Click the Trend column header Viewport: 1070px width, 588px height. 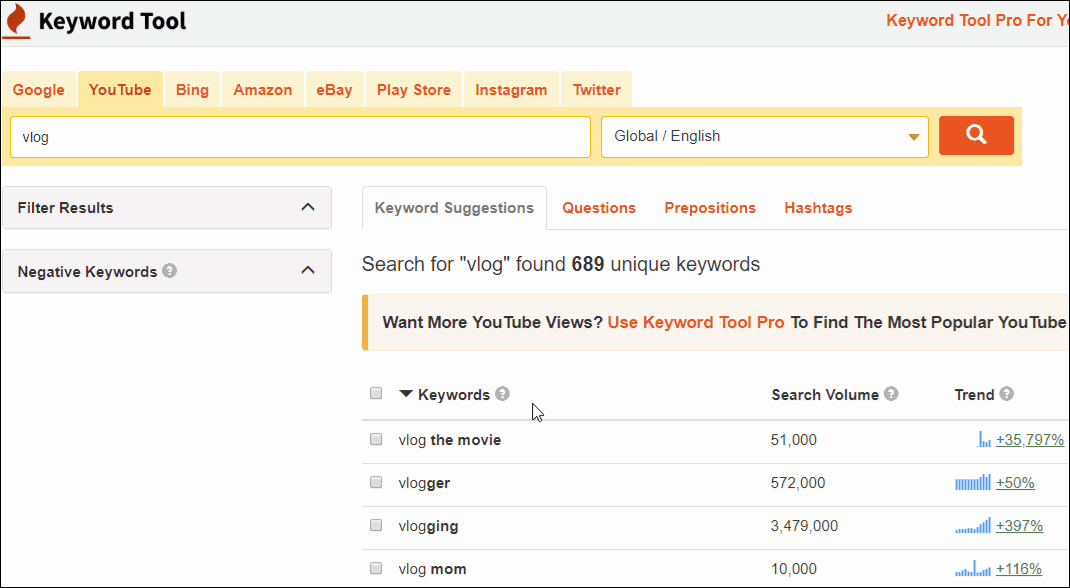point(974,394)
